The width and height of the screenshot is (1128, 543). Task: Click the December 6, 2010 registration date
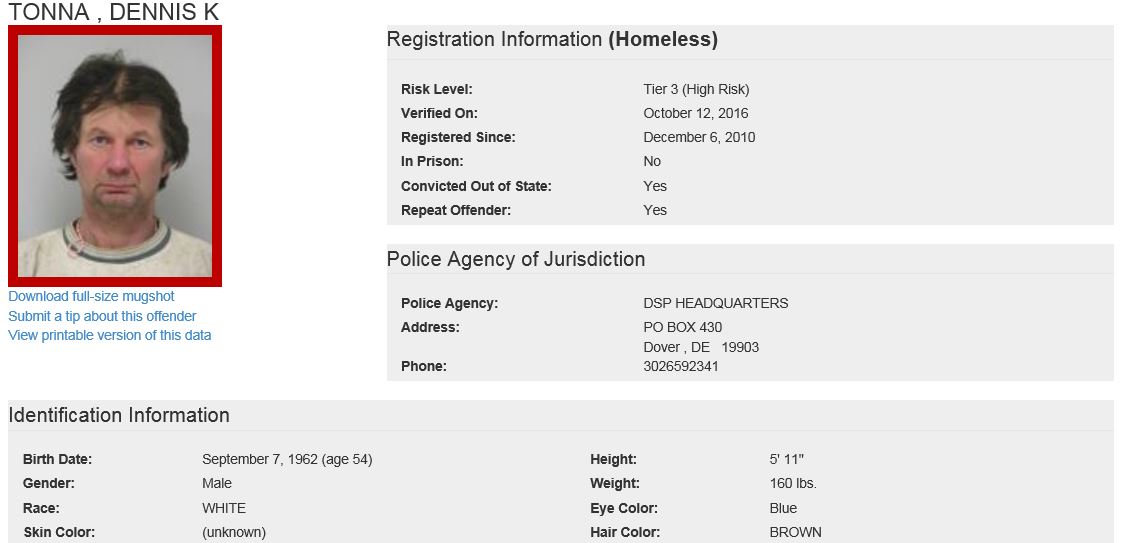point(699,137)
